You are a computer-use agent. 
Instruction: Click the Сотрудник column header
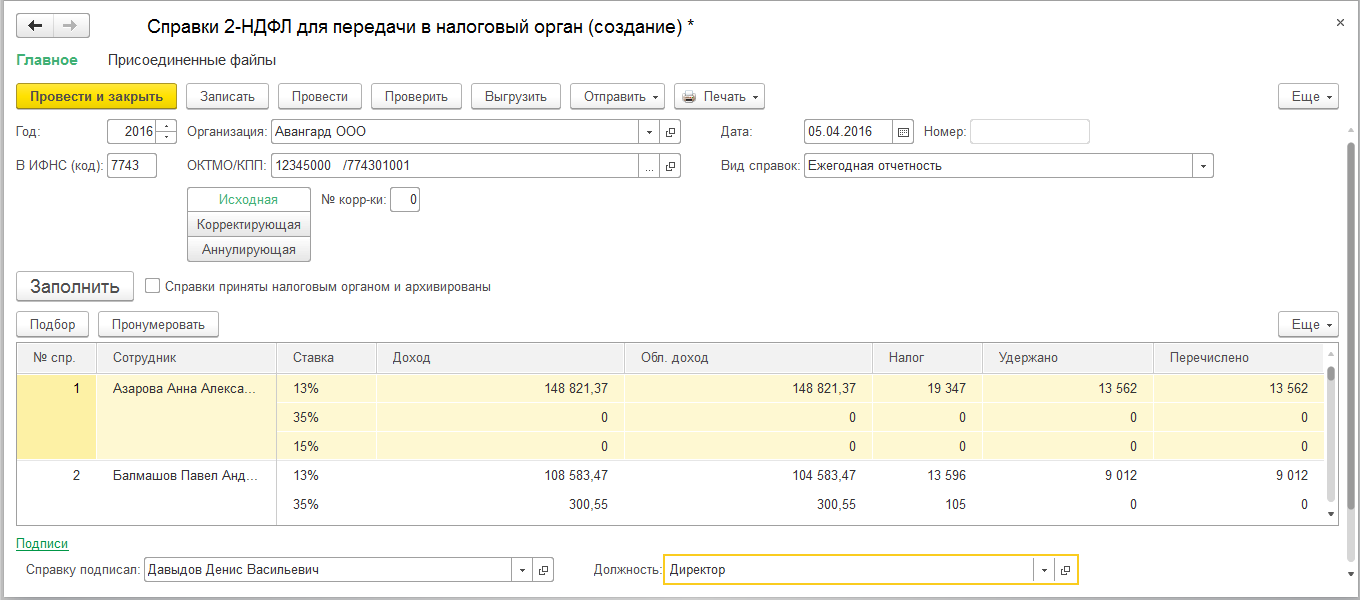(x=186, y=358)
